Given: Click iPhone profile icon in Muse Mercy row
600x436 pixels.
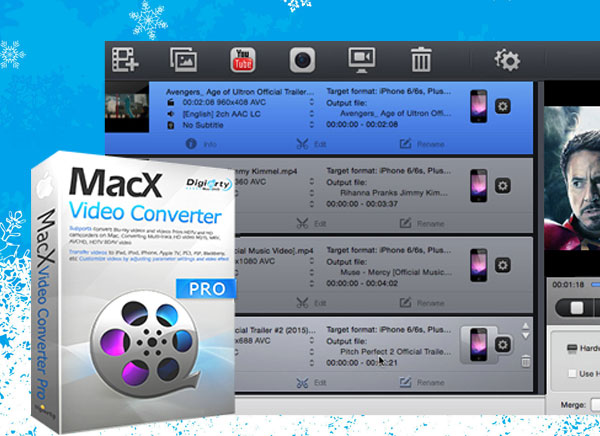Looking at the screenshot, I should (479, 265).
